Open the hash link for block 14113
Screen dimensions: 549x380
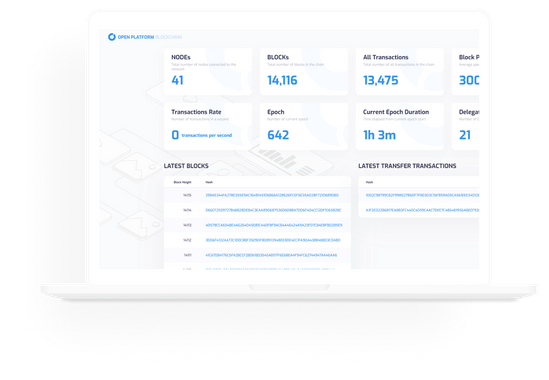[x=274, y=225]
